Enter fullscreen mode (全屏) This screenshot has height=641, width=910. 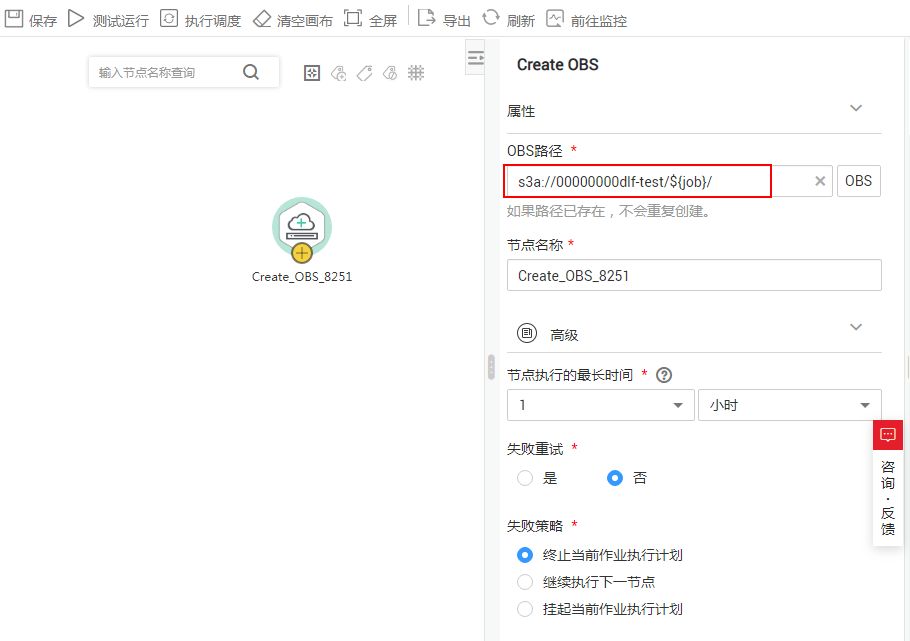pyautogui.click(x=370, y=20)
